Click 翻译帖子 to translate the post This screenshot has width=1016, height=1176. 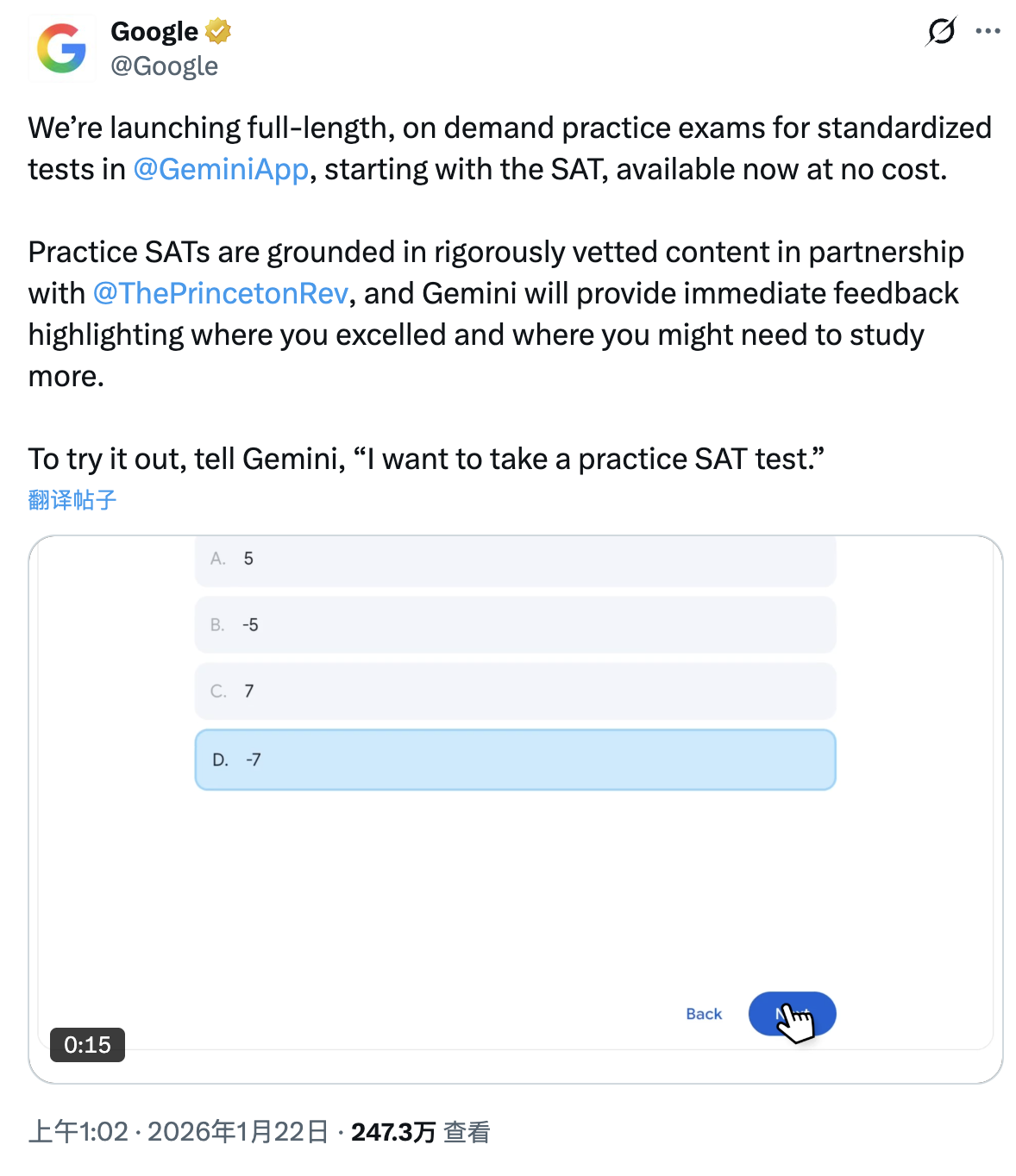[72, 500]
